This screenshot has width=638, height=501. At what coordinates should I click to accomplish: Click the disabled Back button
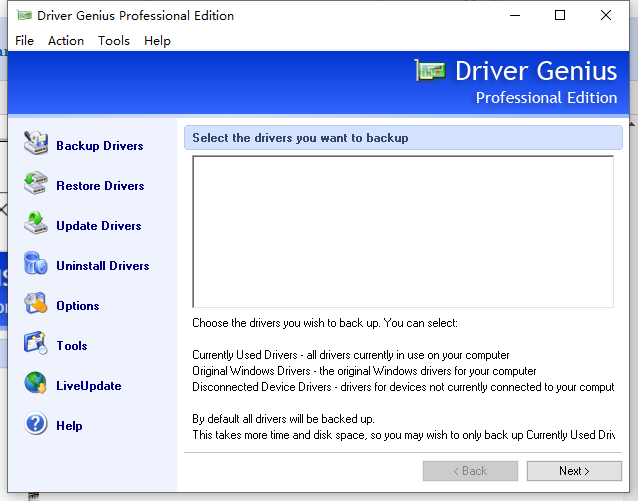(470, 471)
